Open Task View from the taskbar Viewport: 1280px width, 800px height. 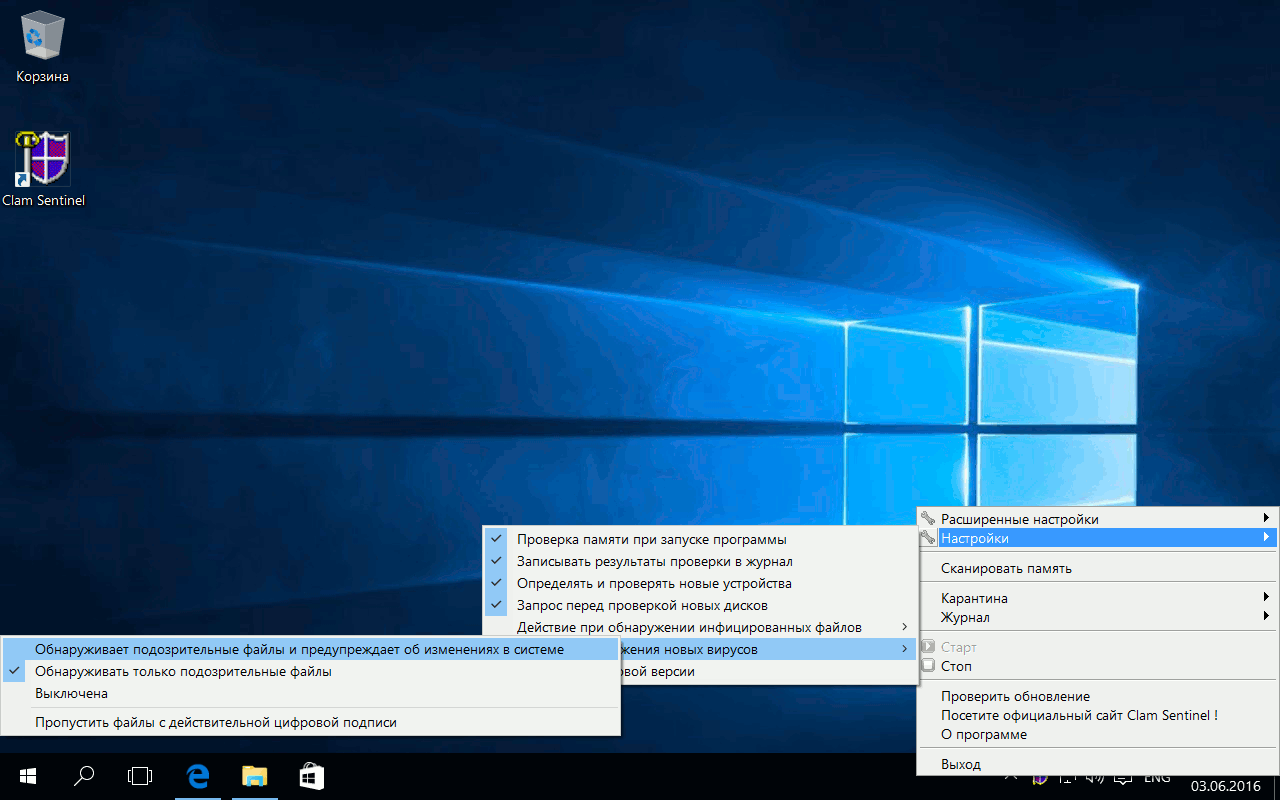pyautogui.click(x=141, y=776)
